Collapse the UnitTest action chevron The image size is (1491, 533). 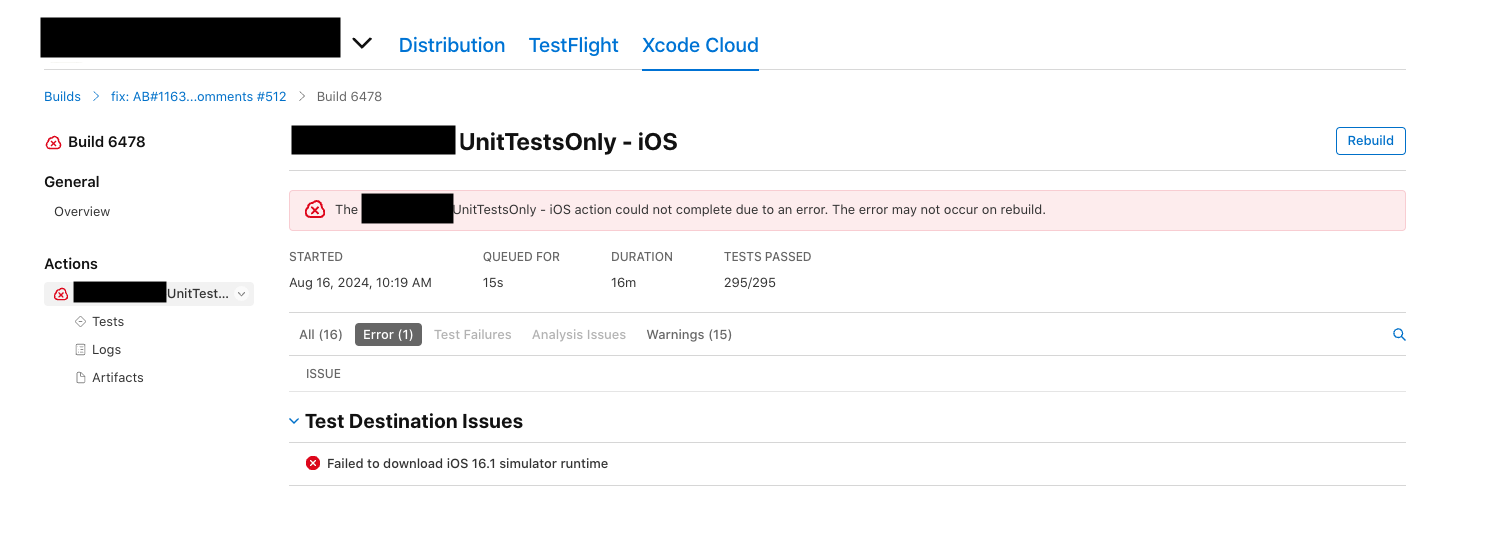241,294
